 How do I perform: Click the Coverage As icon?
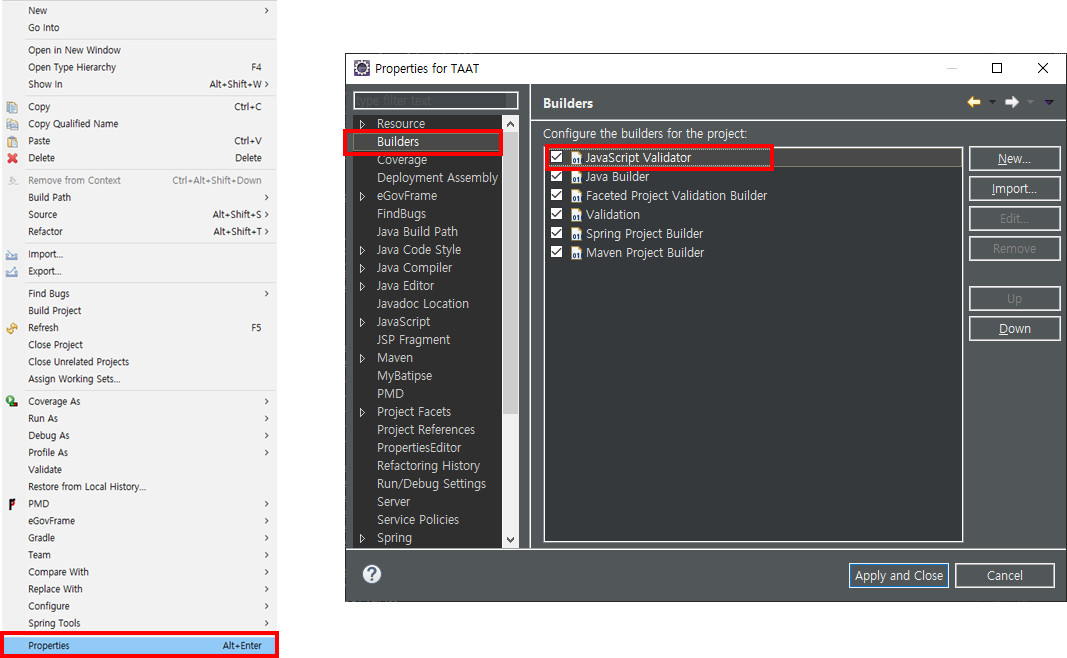pos(10,400)
